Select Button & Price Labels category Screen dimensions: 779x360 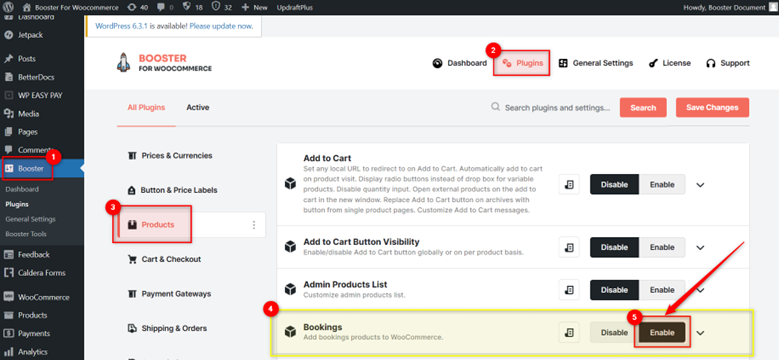click(172, 190)
